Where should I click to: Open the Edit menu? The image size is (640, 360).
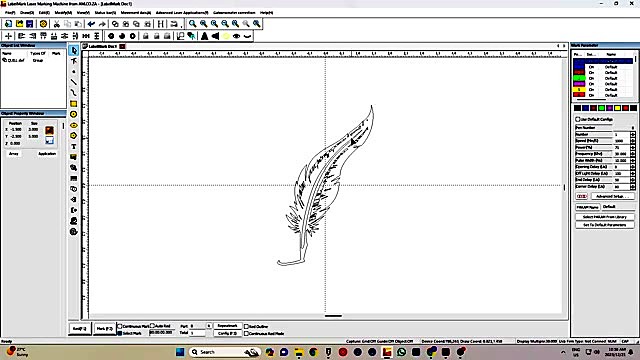coord(44,13)
